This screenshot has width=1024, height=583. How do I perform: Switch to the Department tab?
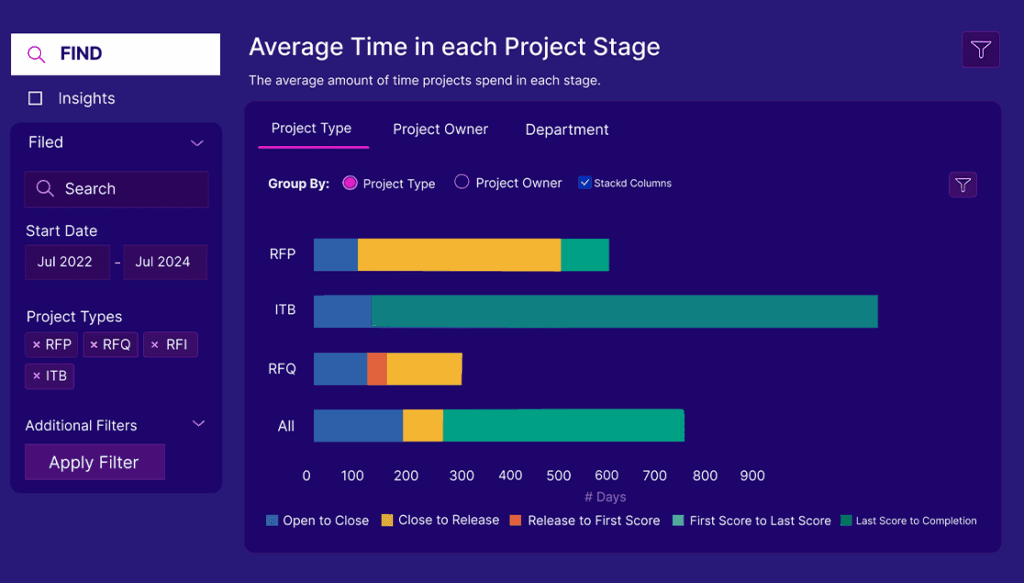click(567, 130)
